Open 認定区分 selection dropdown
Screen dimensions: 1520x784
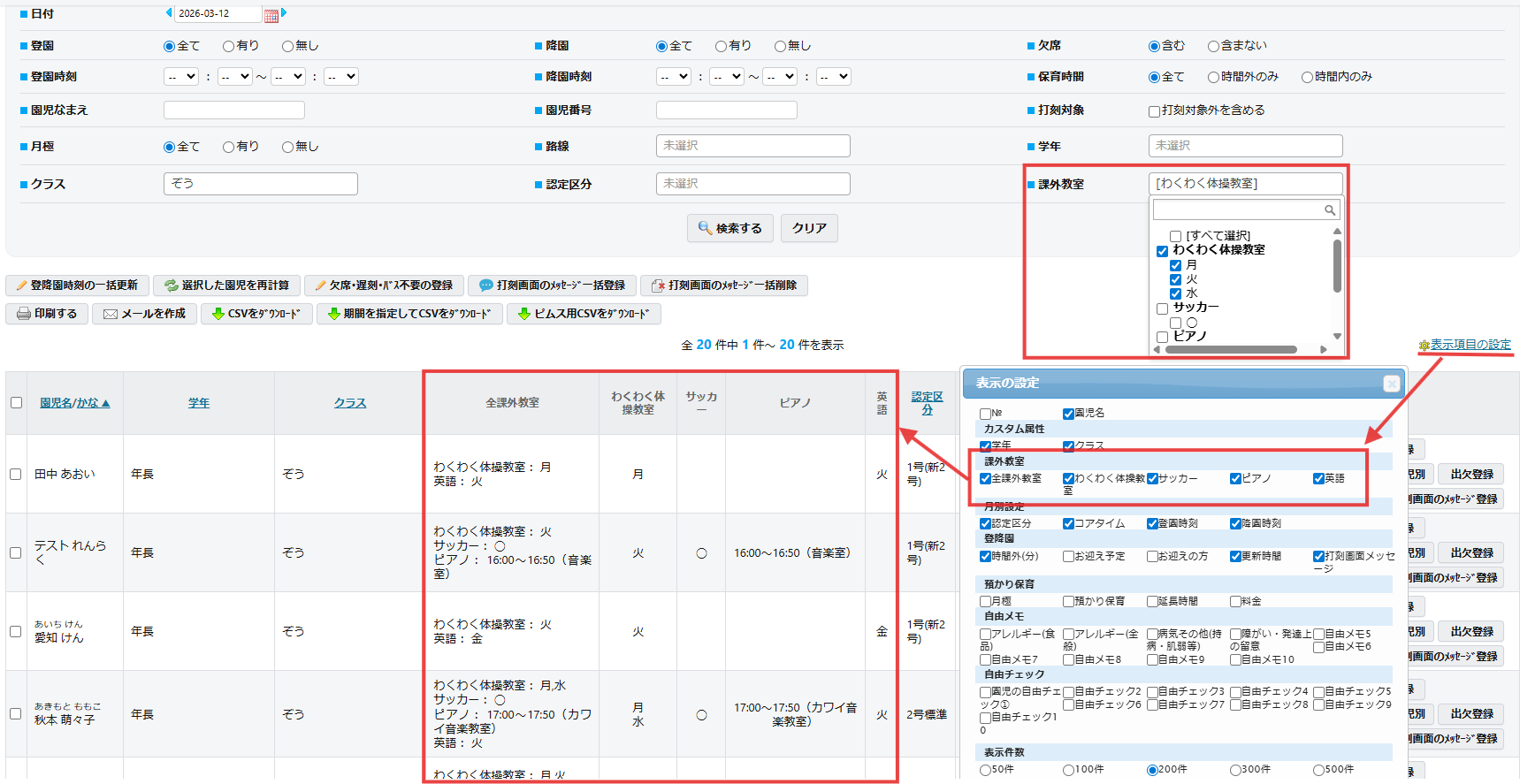pyautogui.click(x=753, y=184)
